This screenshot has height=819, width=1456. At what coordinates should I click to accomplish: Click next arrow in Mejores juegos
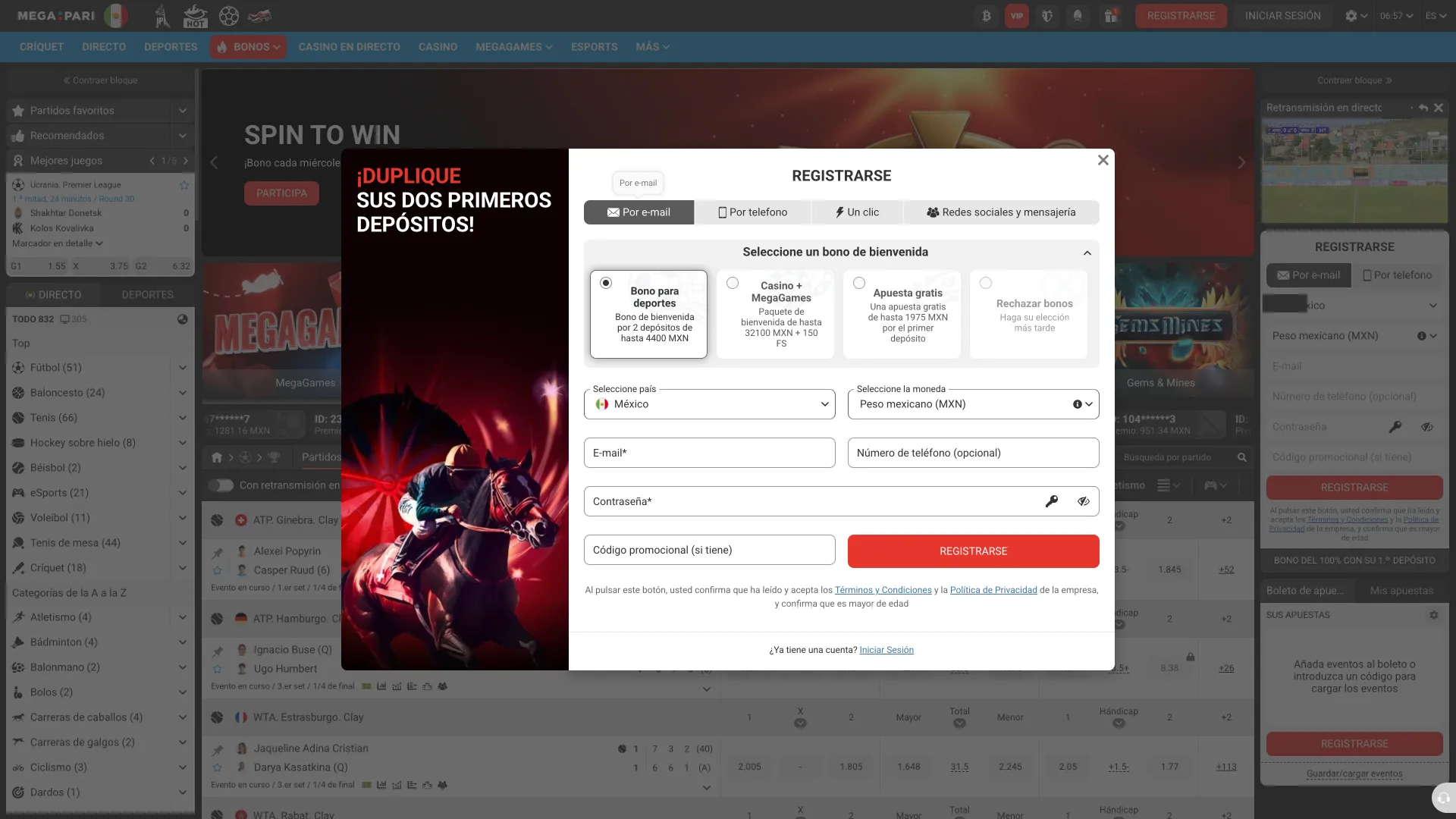pos(185,161)
